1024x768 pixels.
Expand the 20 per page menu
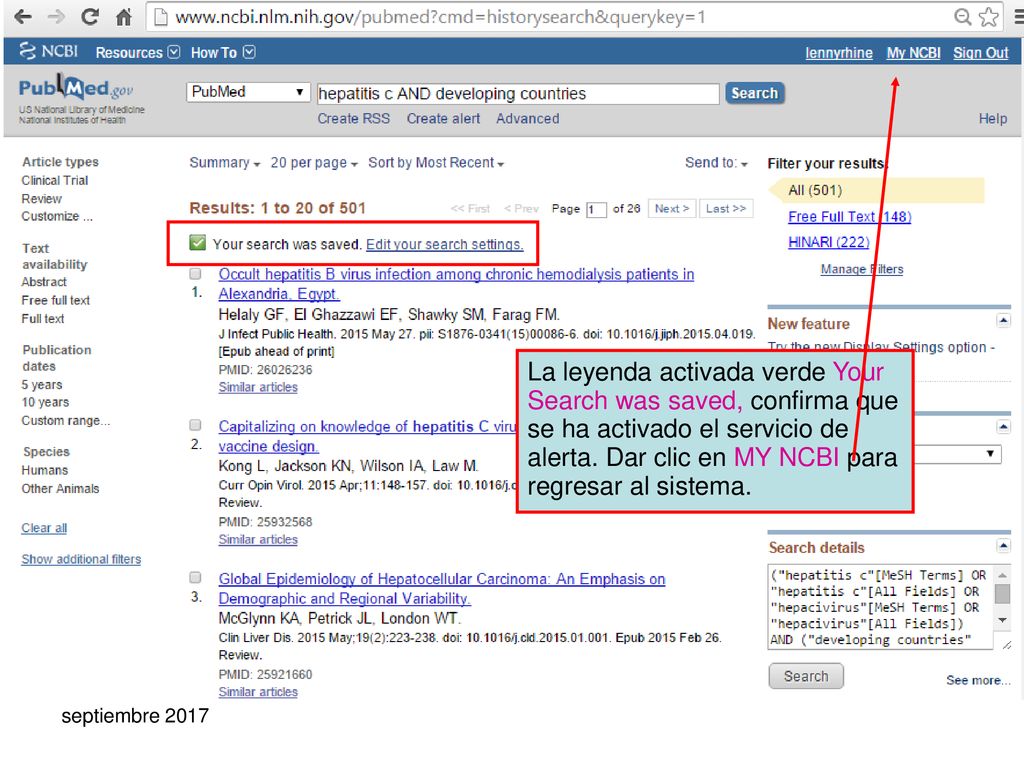313,163
